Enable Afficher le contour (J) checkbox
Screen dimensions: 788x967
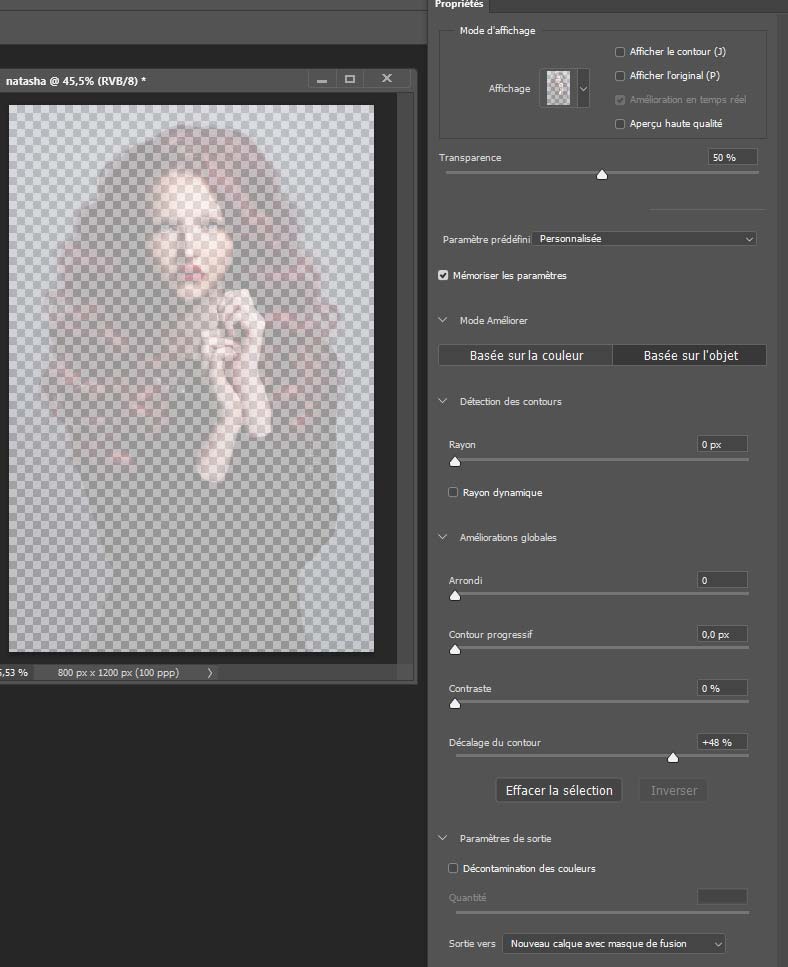tap(620, 52)
